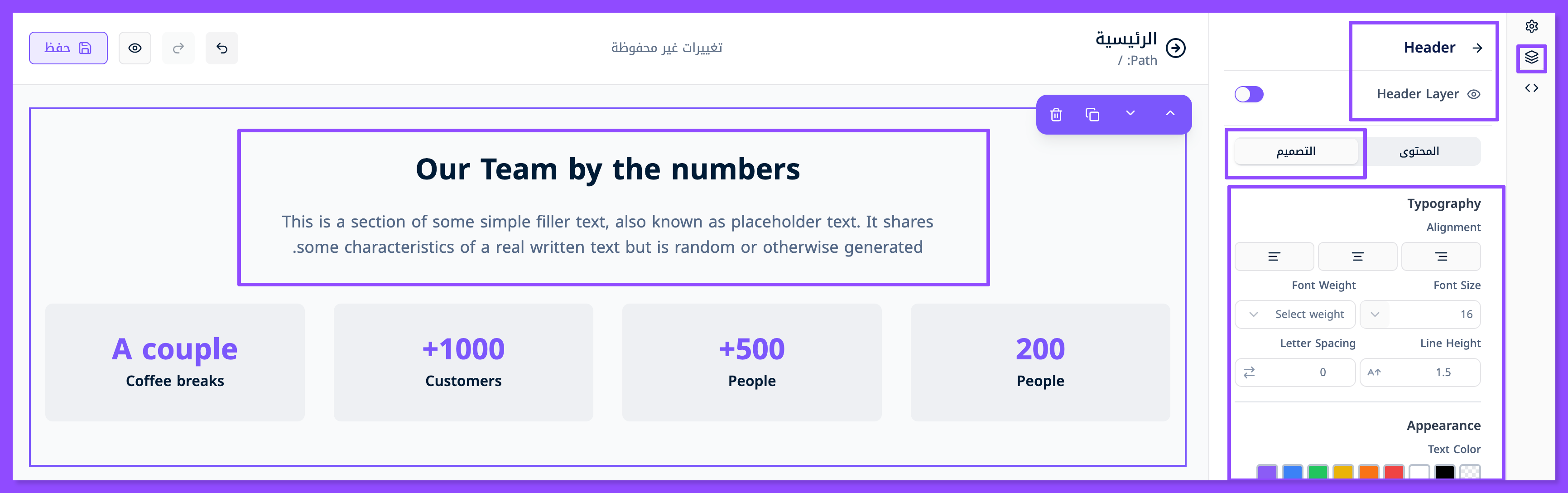This screenshot has height=493, width=1568.
Task: Move section up with chevron arrow
Action: 1170,114
